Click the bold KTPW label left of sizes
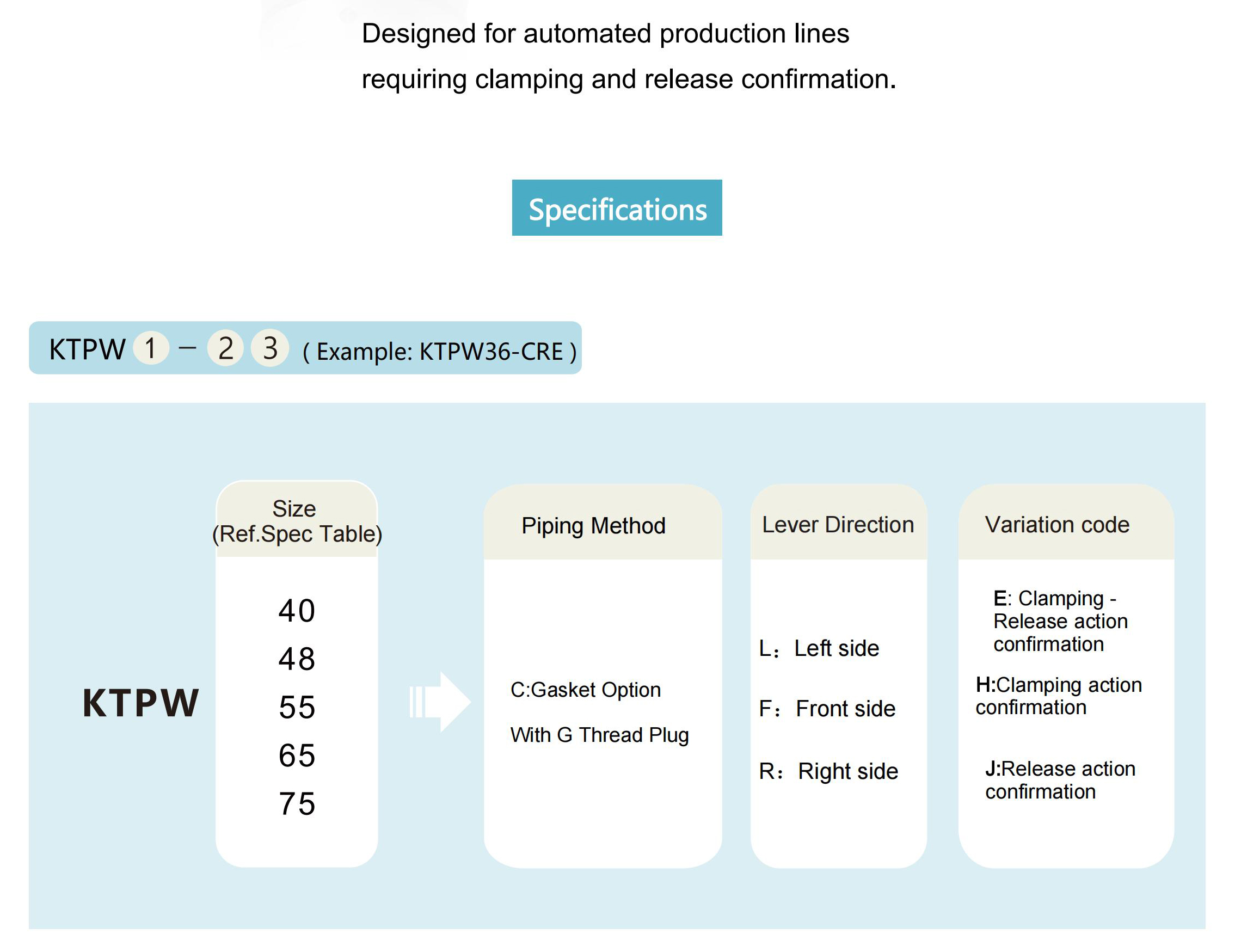This screenshot has width=1235, height=952. coord(141,703)
